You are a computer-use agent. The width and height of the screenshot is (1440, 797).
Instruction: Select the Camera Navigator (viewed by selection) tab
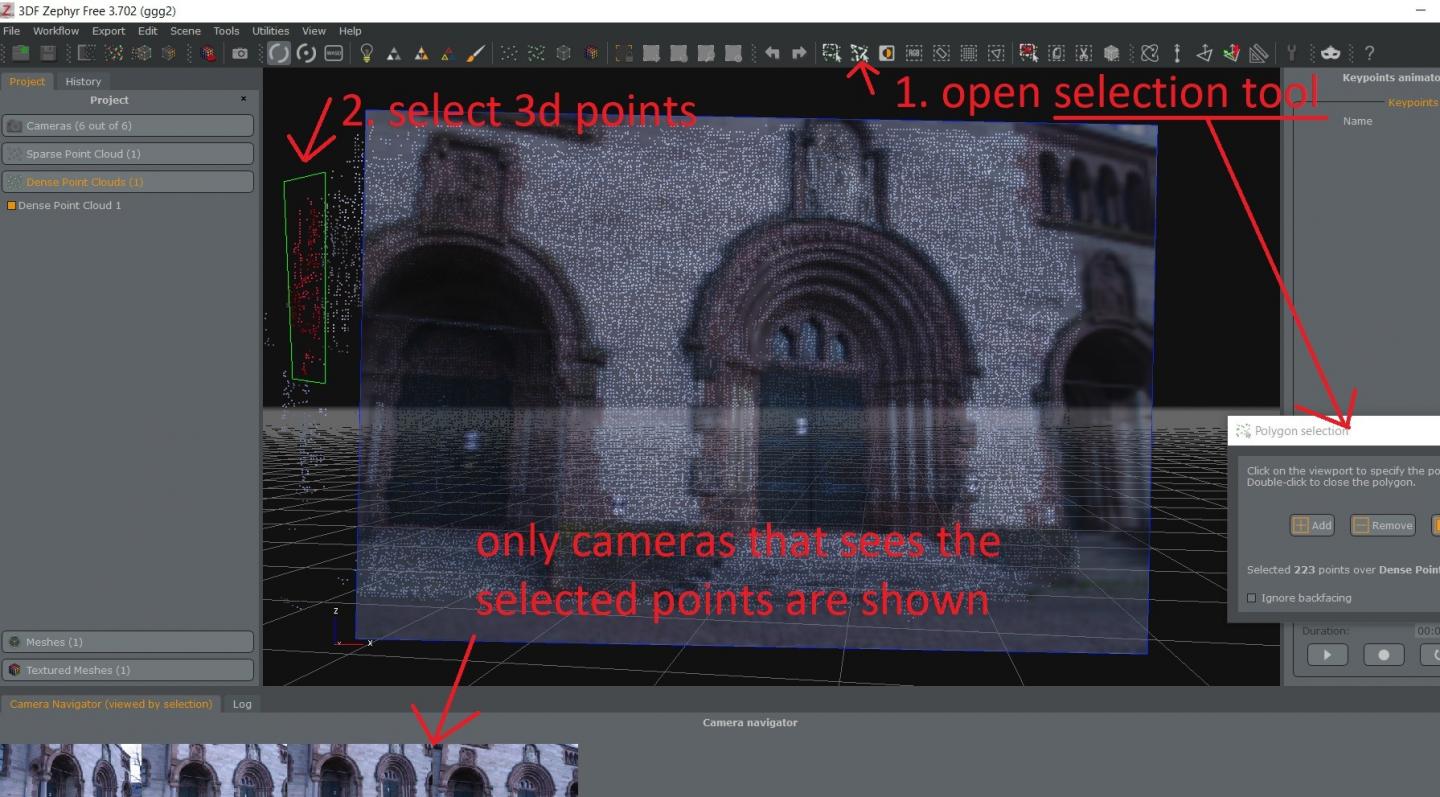tap(111, 704)
